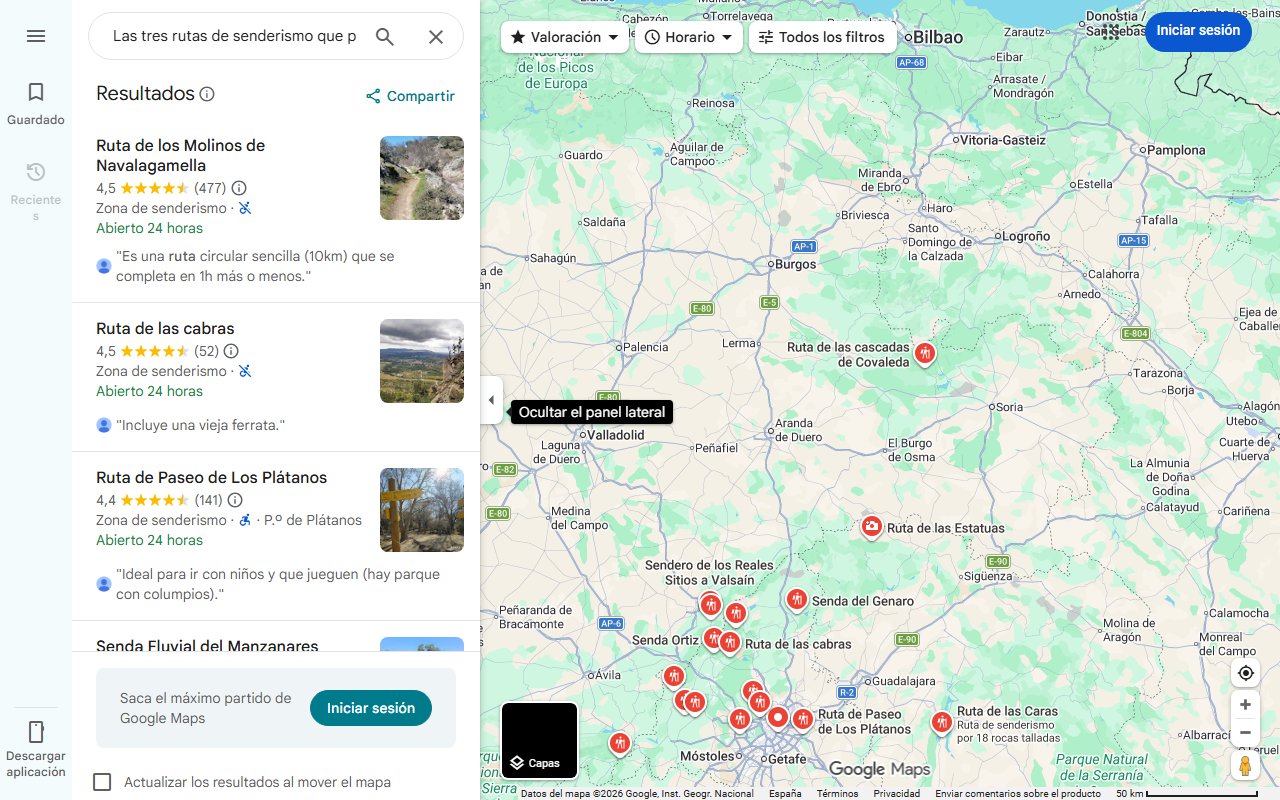Screen dimensions: 1280x800
Task: Zoom in on the map with the plus icon
Action: pos(1245,704)
